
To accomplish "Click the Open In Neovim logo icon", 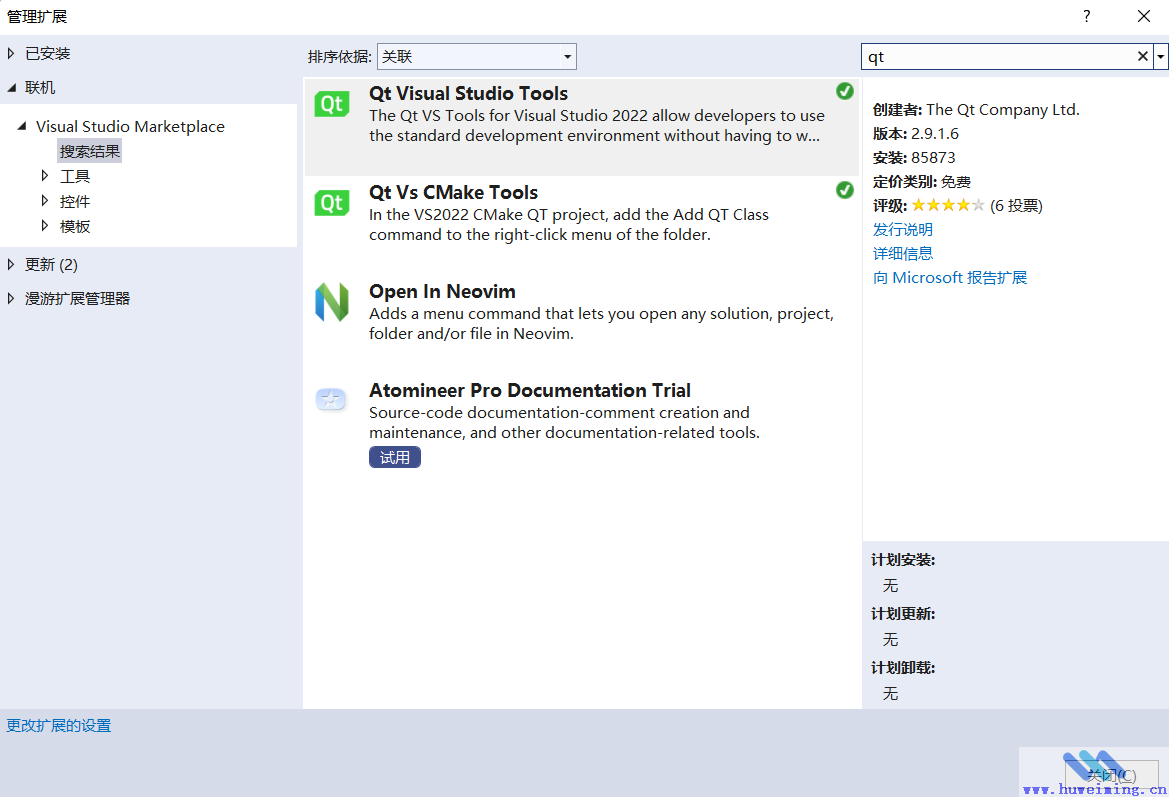I will [332, 302].
